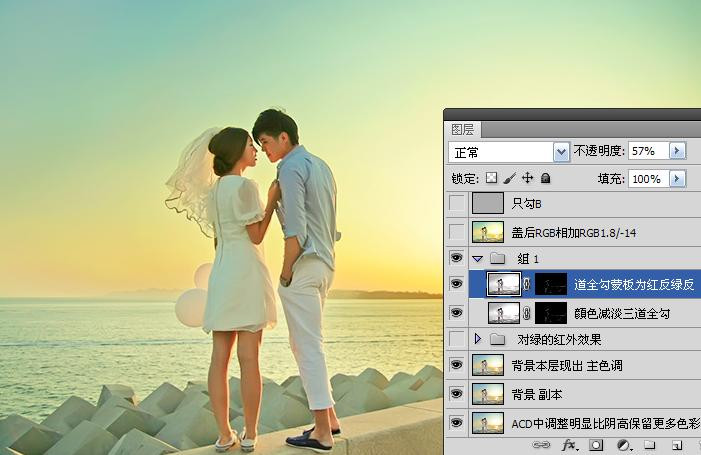Select layer name 盖后RGB相加RGB1.8/-14

click(574, 232)
